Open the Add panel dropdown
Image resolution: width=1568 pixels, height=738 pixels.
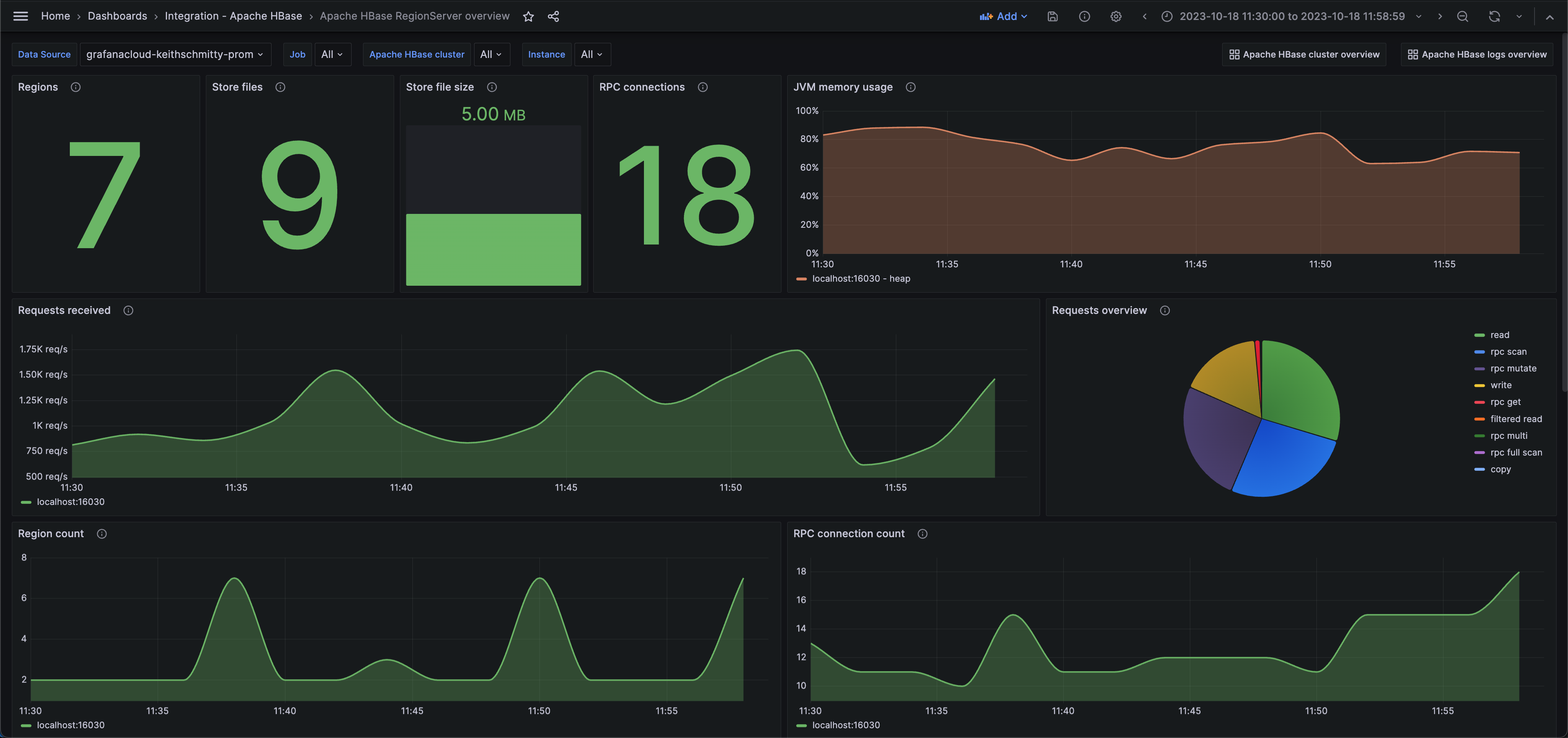1004,16
